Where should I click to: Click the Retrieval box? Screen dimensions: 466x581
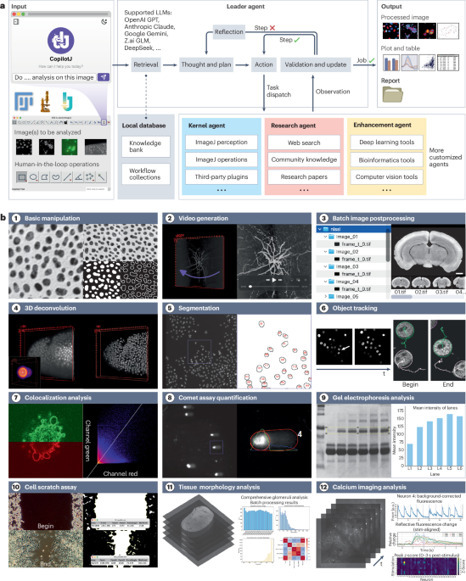pyautogui.click(x=146, y=64)
